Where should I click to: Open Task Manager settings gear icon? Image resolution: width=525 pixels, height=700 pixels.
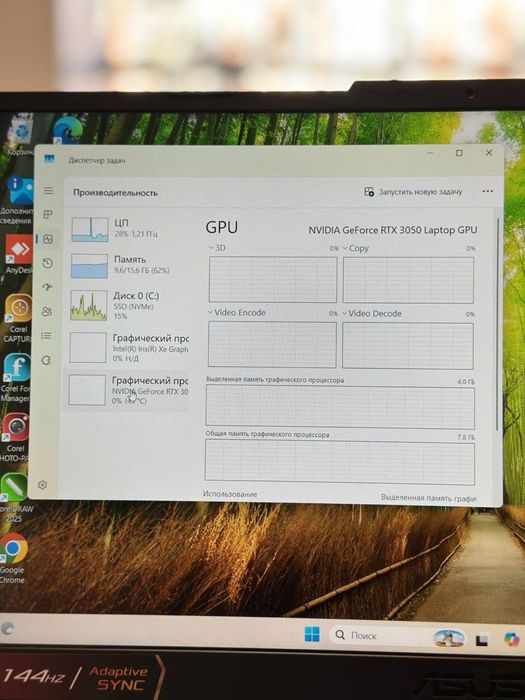point(42,484)
